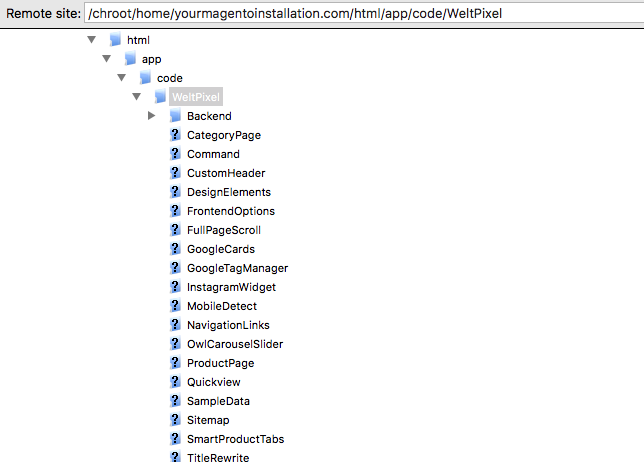Click the Sitemap unknown-folder icon

175,419
